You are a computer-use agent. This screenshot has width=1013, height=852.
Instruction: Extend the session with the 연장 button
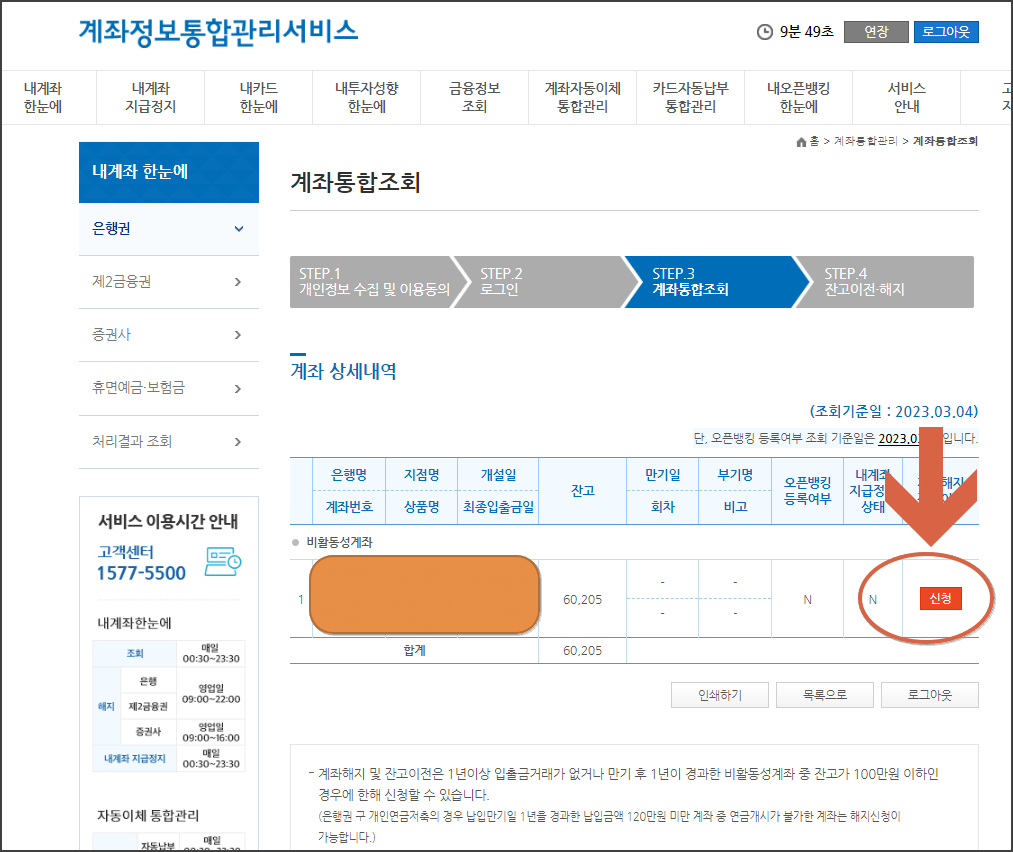click(876, 32)
